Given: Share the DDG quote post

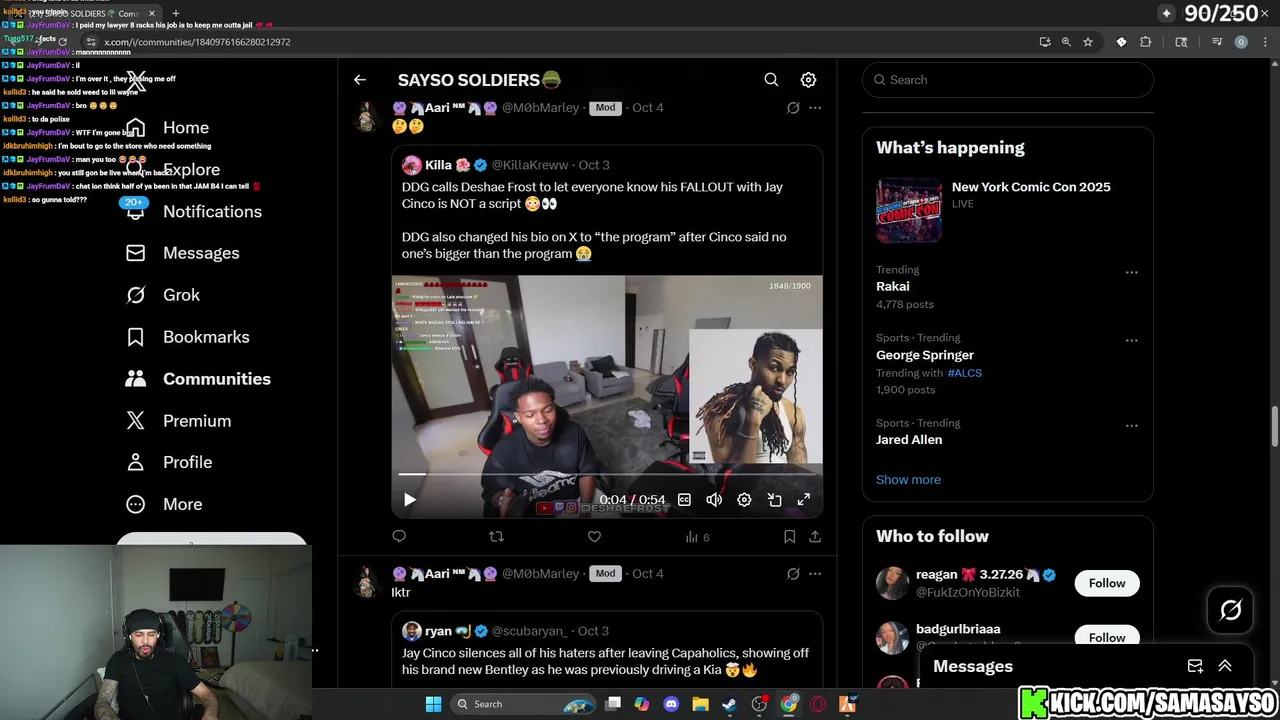Looking at the screenshot, I should click(815, 537).
